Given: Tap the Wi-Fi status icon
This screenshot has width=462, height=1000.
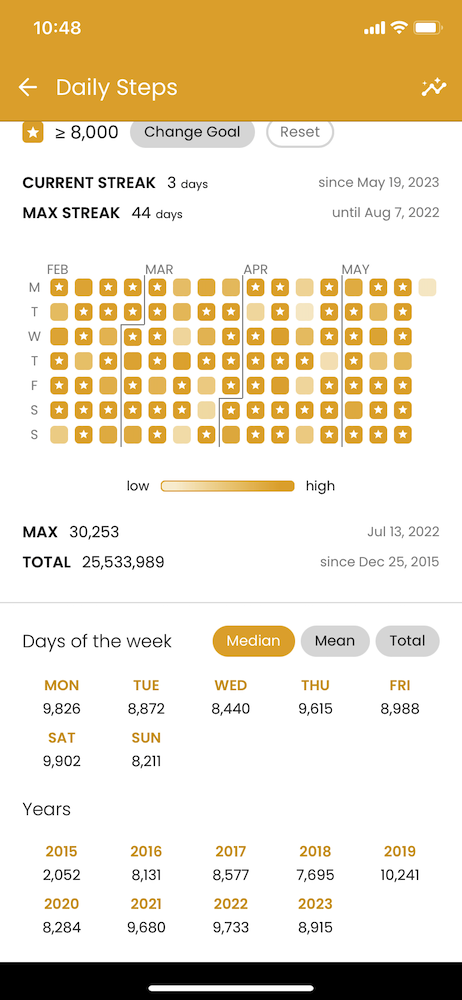Looking at the screenshot, I should (x=399, y=27).
